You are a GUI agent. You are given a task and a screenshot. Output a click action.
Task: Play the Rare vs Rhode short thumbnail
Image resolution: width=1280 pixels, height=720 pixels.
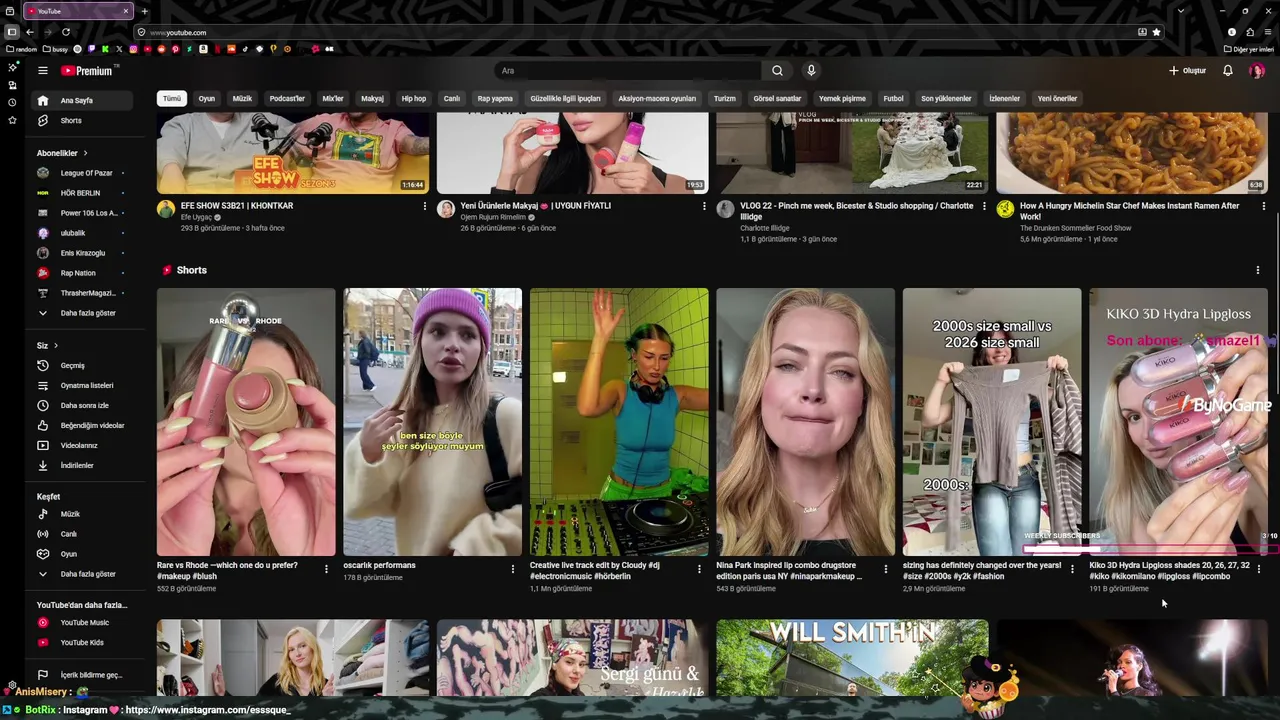(246, 422)
